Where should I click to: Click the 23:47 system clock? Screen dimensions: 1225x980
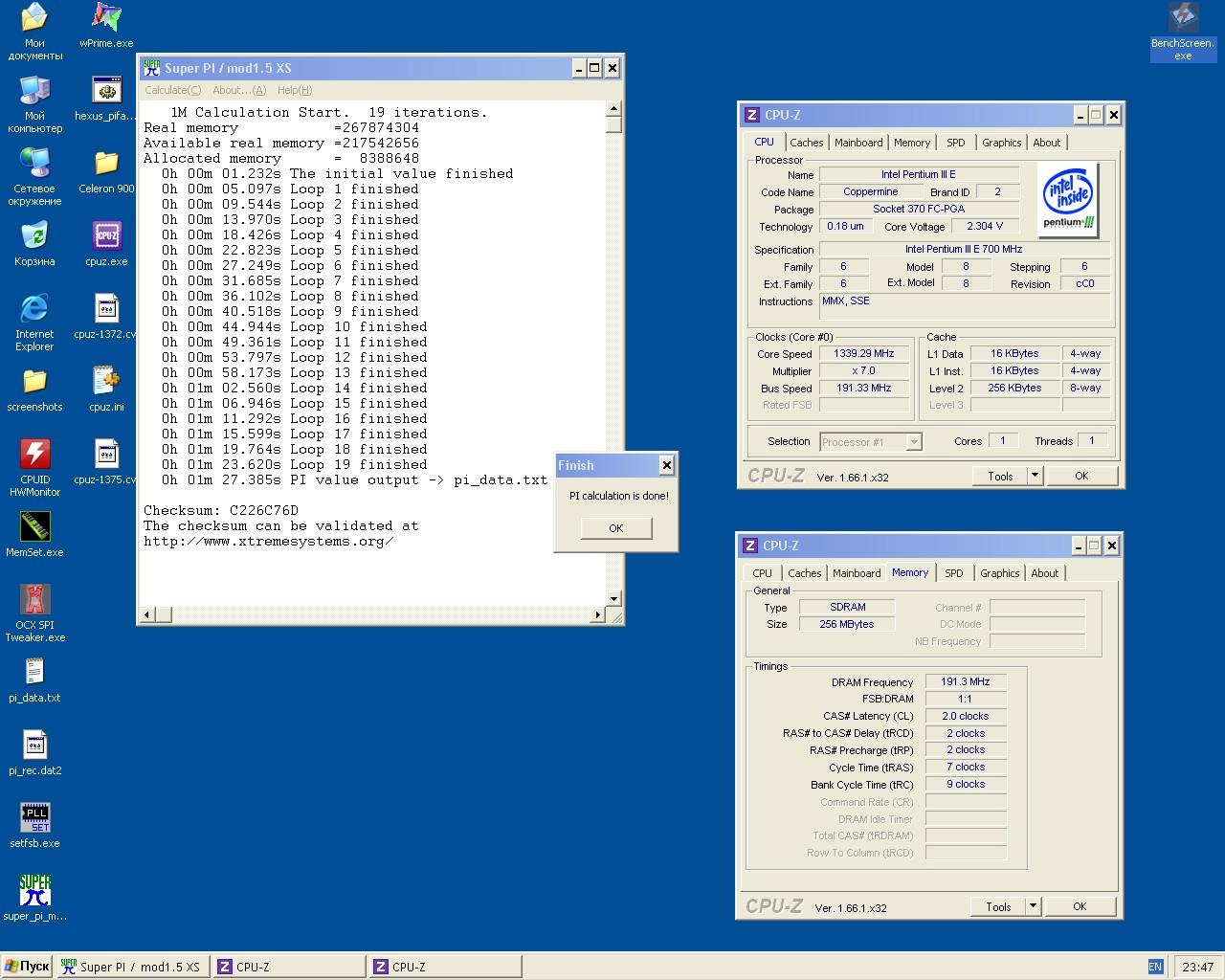(x=1197, y=967)
